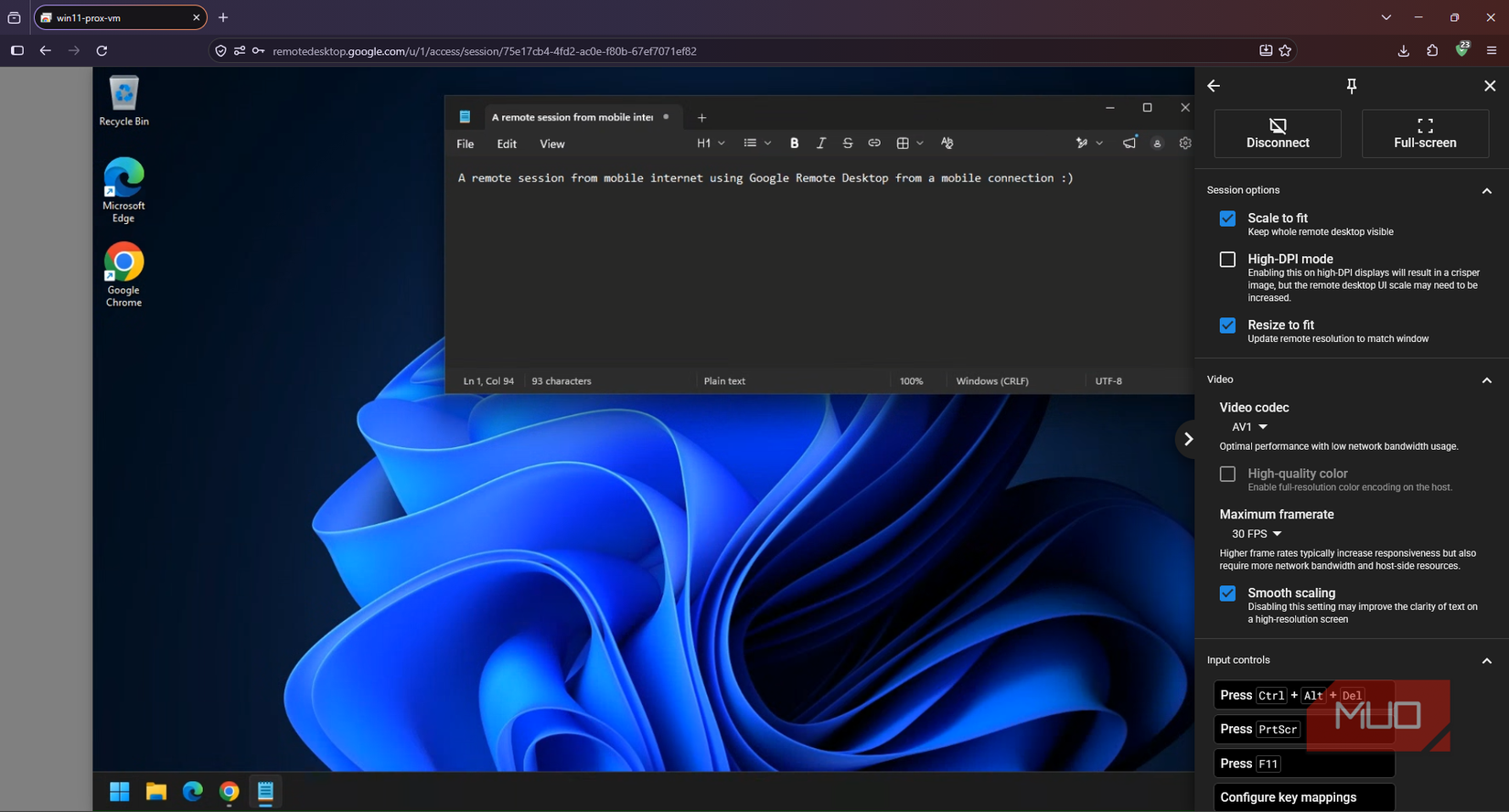Image resolution: width=1509 pixels, height=812 pixels.
Task: Toggle bold formatting in Notepad
Action: [x=794, y=144]
